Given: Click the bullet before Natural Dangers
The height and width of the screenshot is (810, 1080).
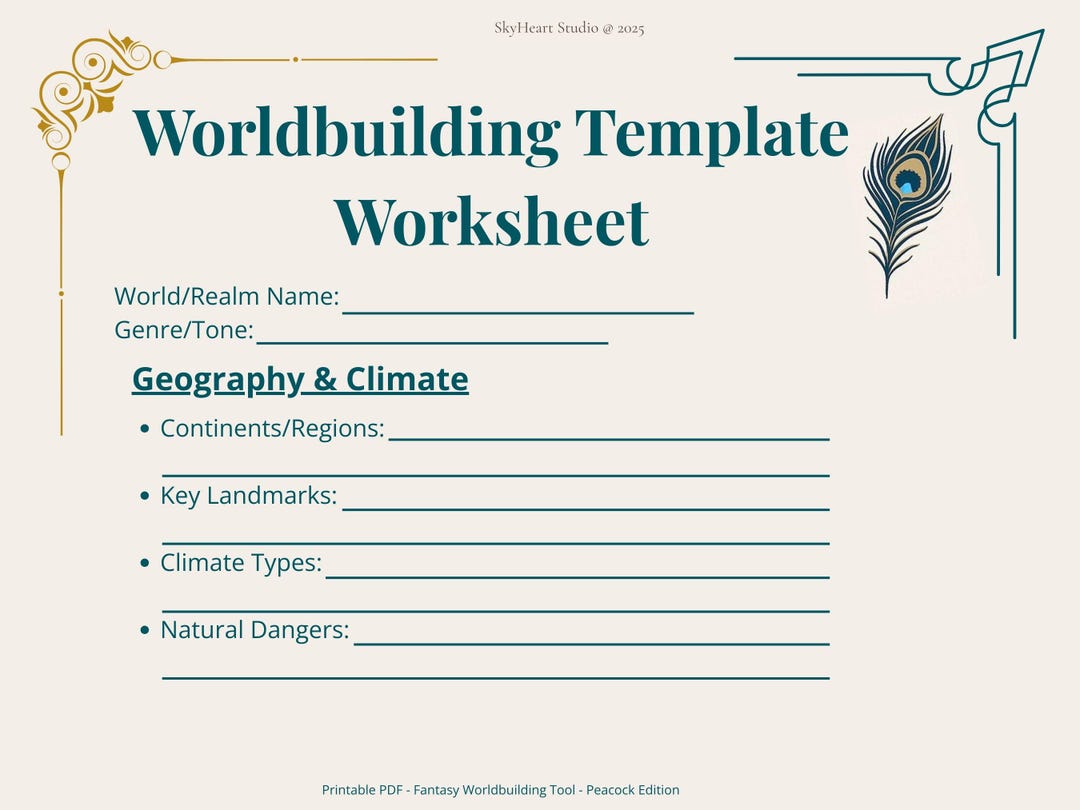Looking at the screenshot, I should click(144, 630).
